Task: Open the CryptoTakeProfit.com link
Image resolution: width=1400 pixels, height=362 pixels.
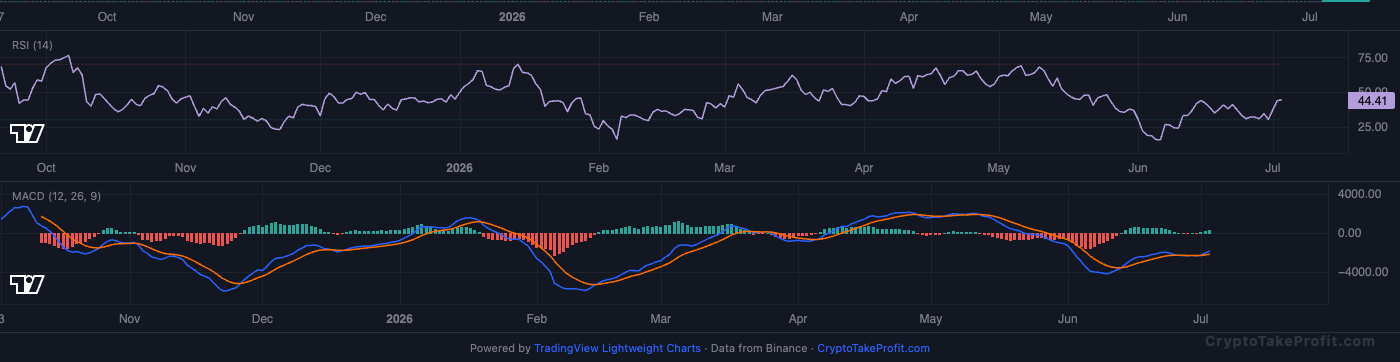Action: tap(873, 348)
